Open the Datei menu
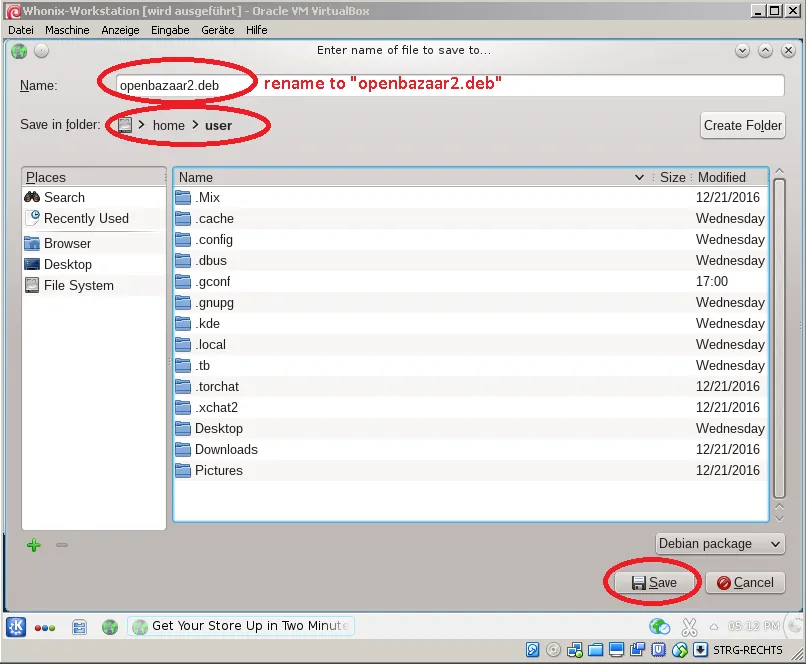 21,30
